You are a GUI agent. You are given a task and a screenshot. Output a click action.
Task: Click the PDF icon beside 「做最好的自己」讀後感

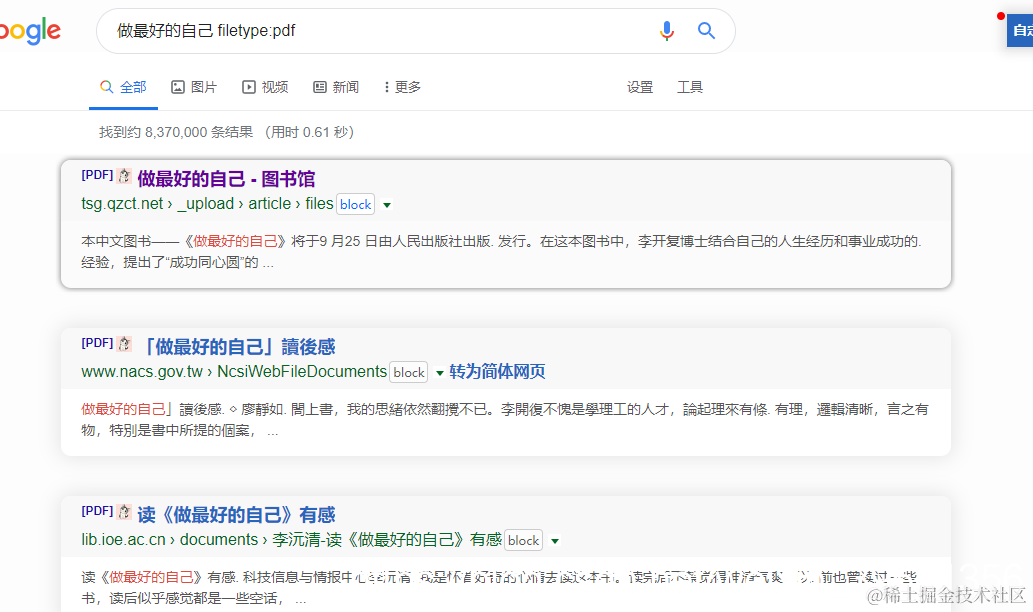pyautogui.click(x=123, y=346)
